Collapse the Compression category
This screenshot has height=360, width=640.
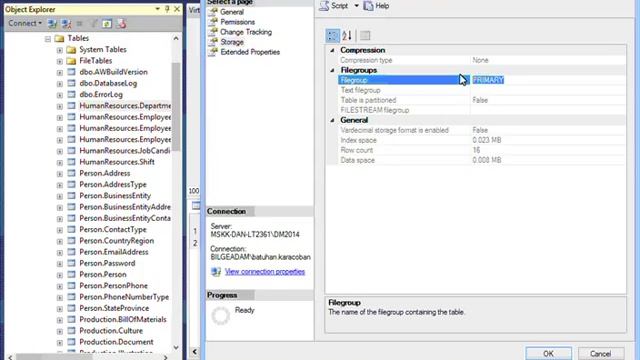332,50
